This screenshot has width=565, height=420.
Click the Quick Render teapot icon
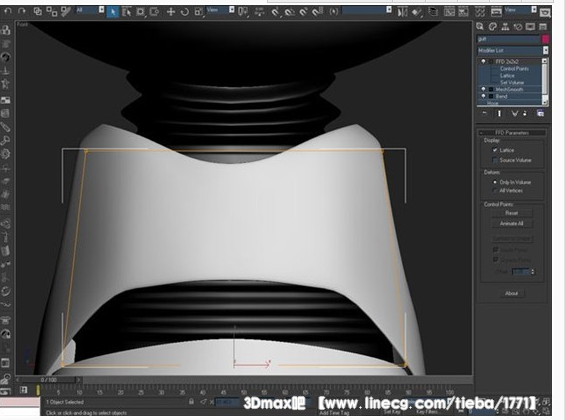tap(545, 13)
